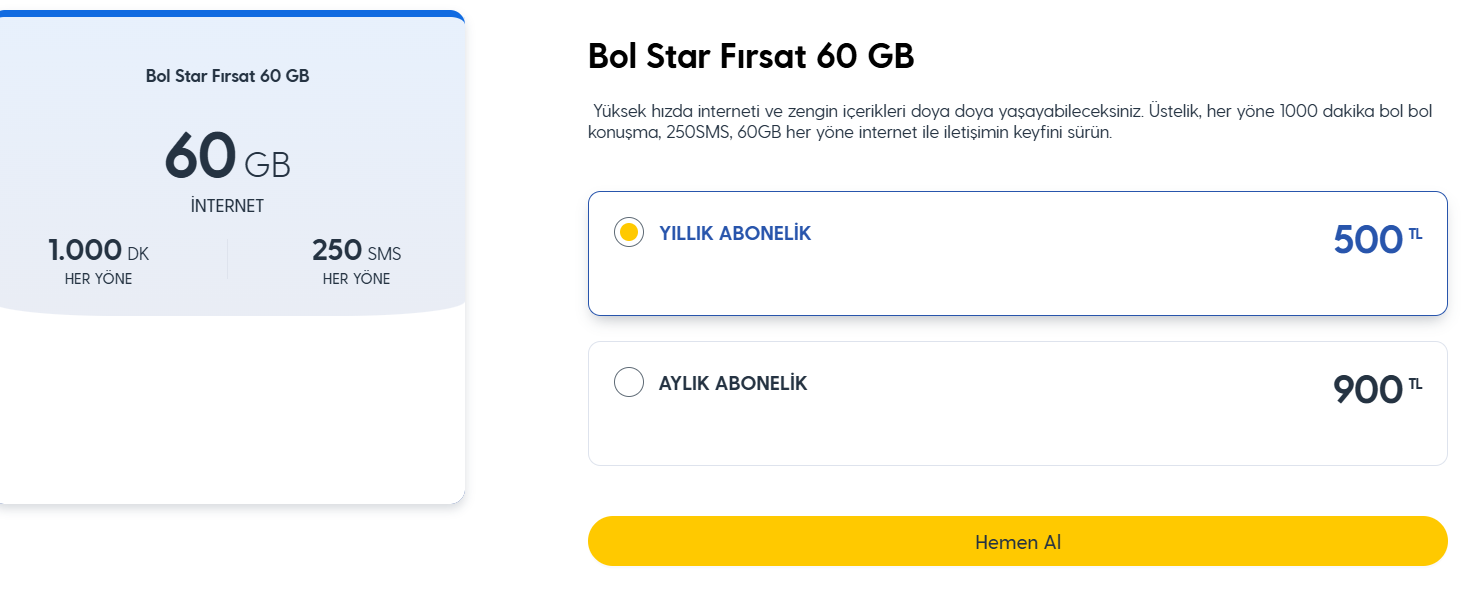
Task: Click the blue top border of package card
Action: [x=228, y=14]
